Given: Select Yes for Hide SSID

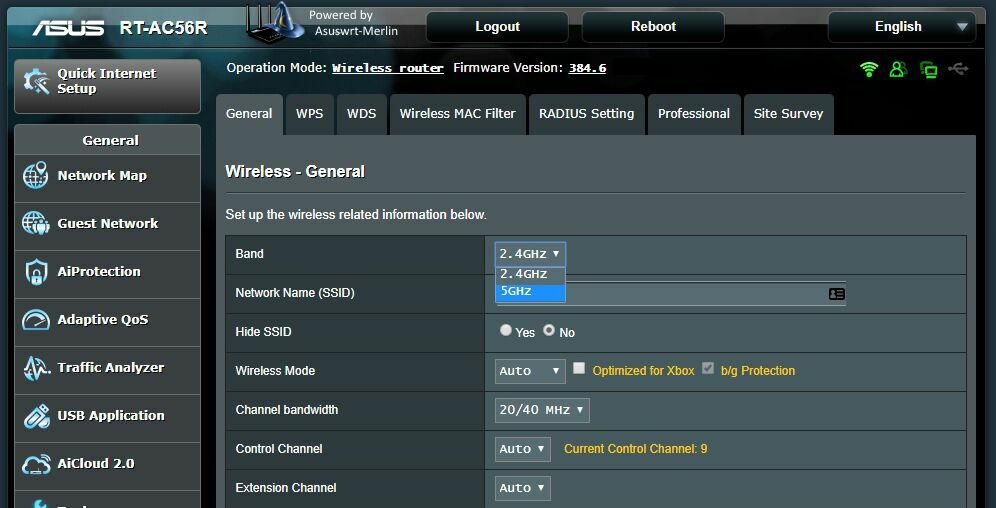Looking at the screenshot, I should click(x=506, y=330).
